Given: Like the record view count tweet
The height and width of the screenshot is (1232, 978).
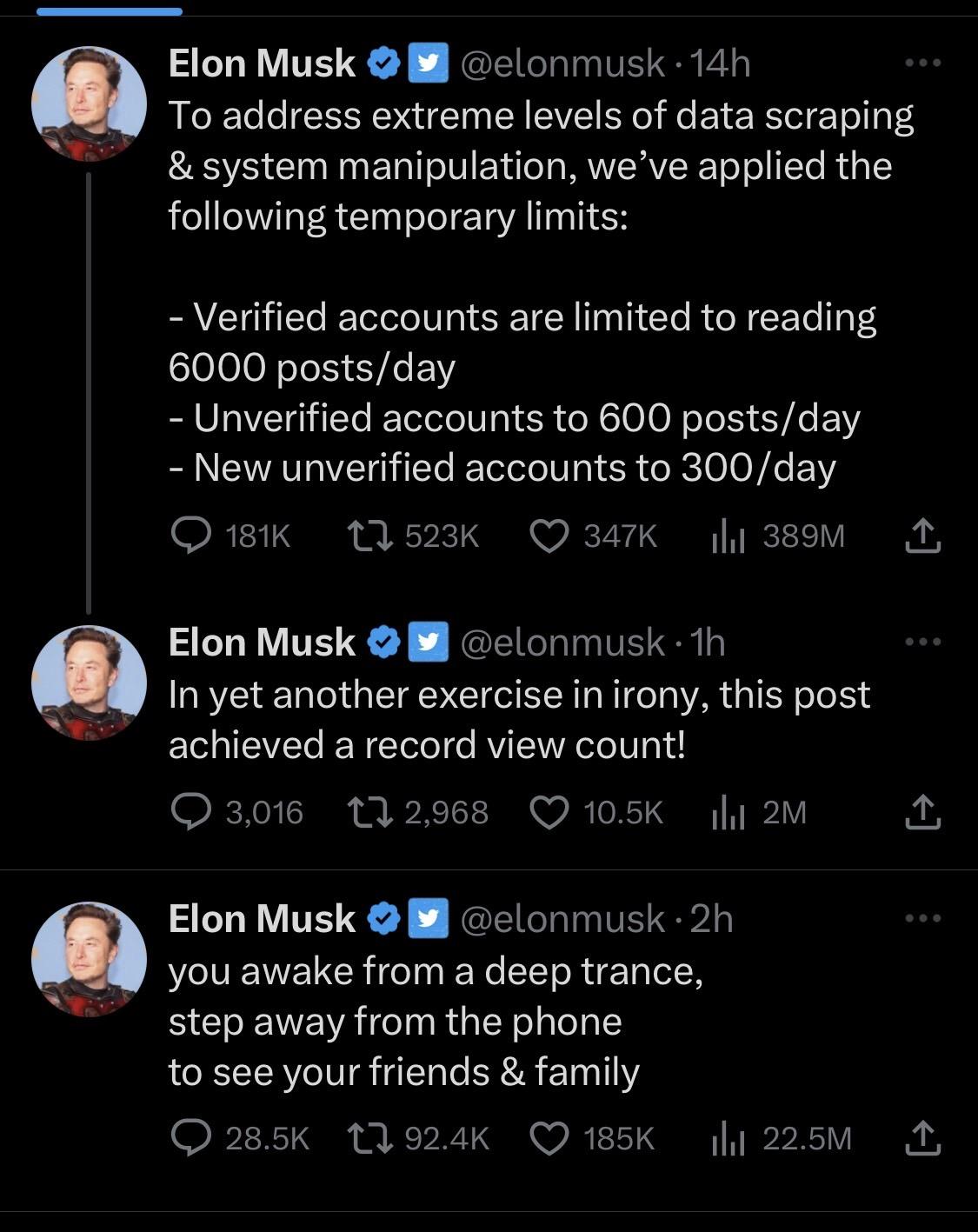Looking at the screenshot, I should pyautogui.click(x=549, y=812).
